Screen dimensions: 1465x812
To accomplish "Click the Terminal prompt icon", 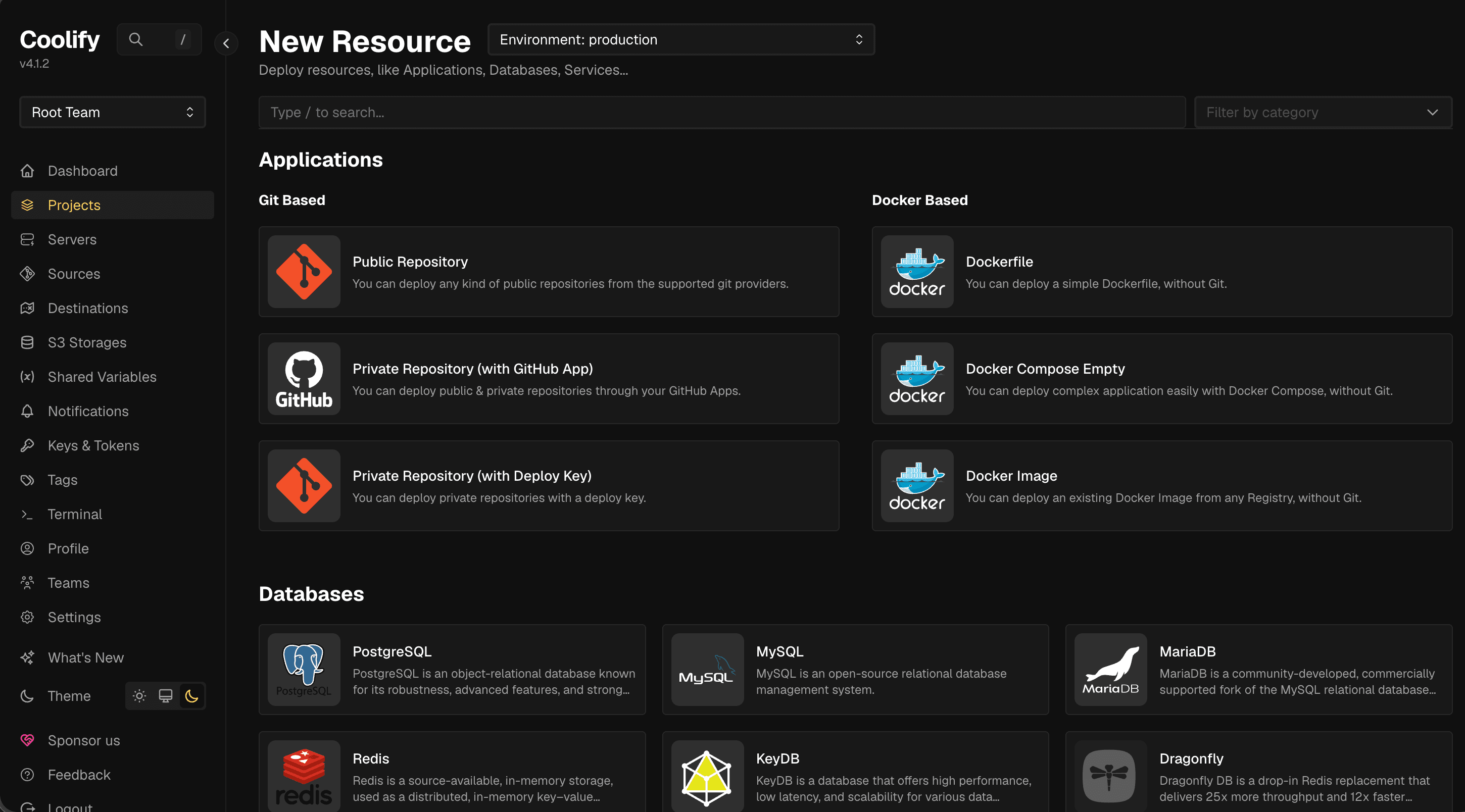I will pos(27,514).
